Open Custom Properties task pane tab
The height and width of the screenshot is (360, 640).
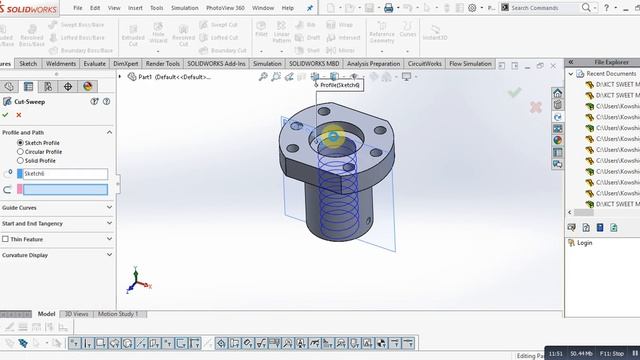(557, 152)
